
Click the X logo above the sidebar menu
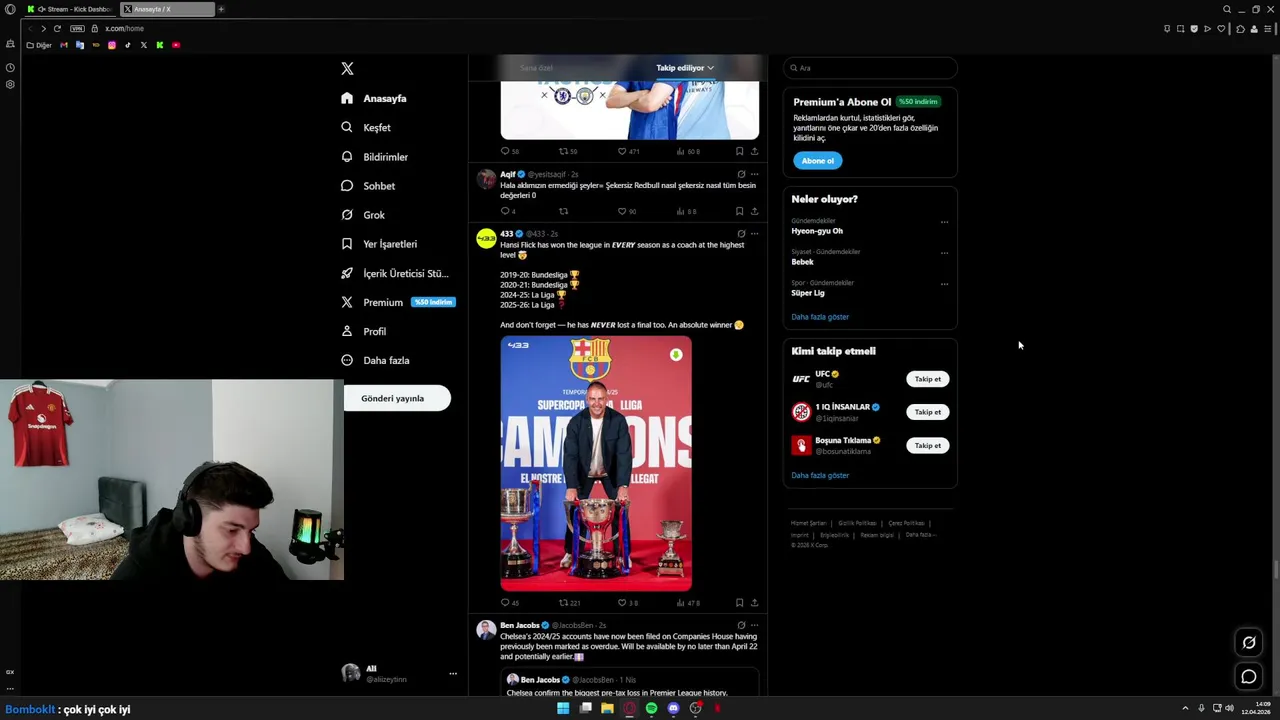point(347,69)
